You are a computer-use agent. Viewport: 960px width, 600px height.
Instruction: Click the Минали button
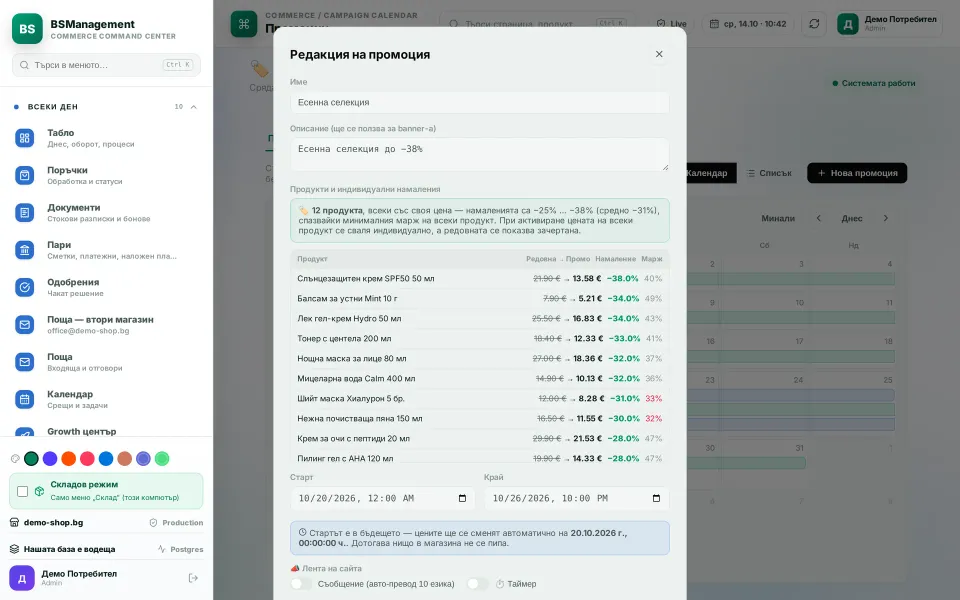click(778, 218)
